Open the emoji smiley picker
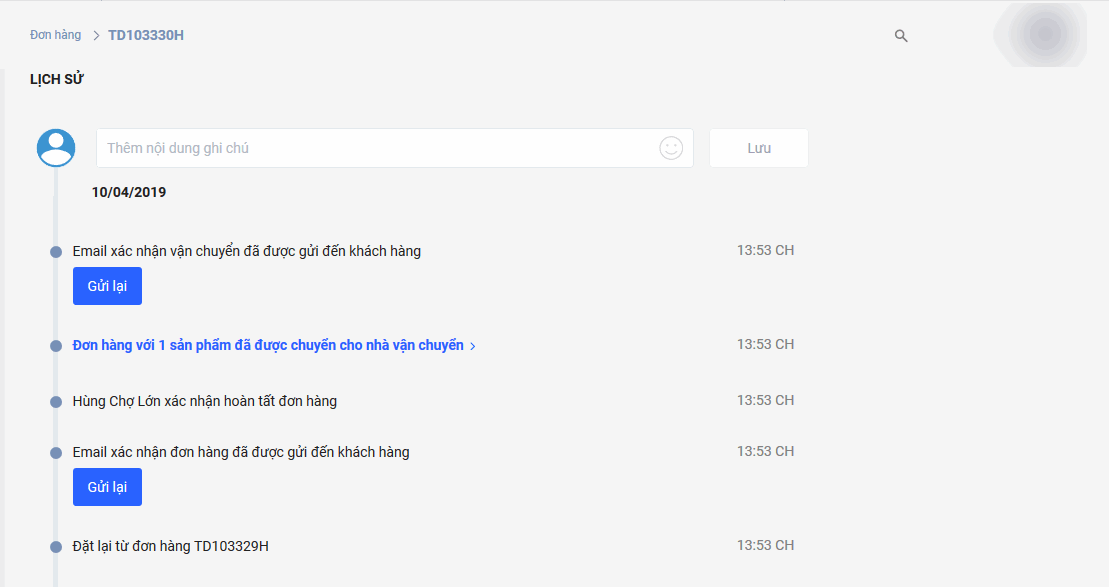 tap(670, 148)
